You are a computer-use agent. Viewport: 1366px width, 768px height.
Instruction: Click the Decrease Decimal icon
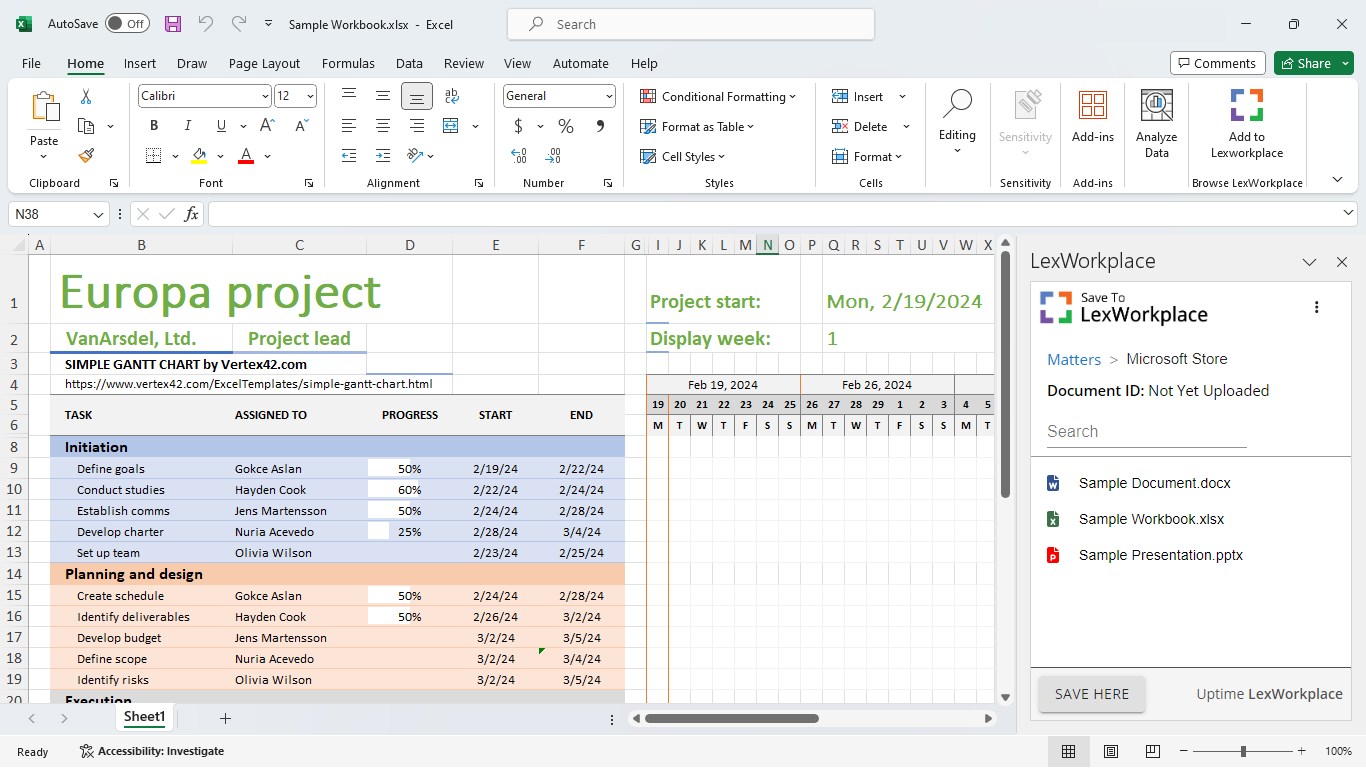(553, 156)
